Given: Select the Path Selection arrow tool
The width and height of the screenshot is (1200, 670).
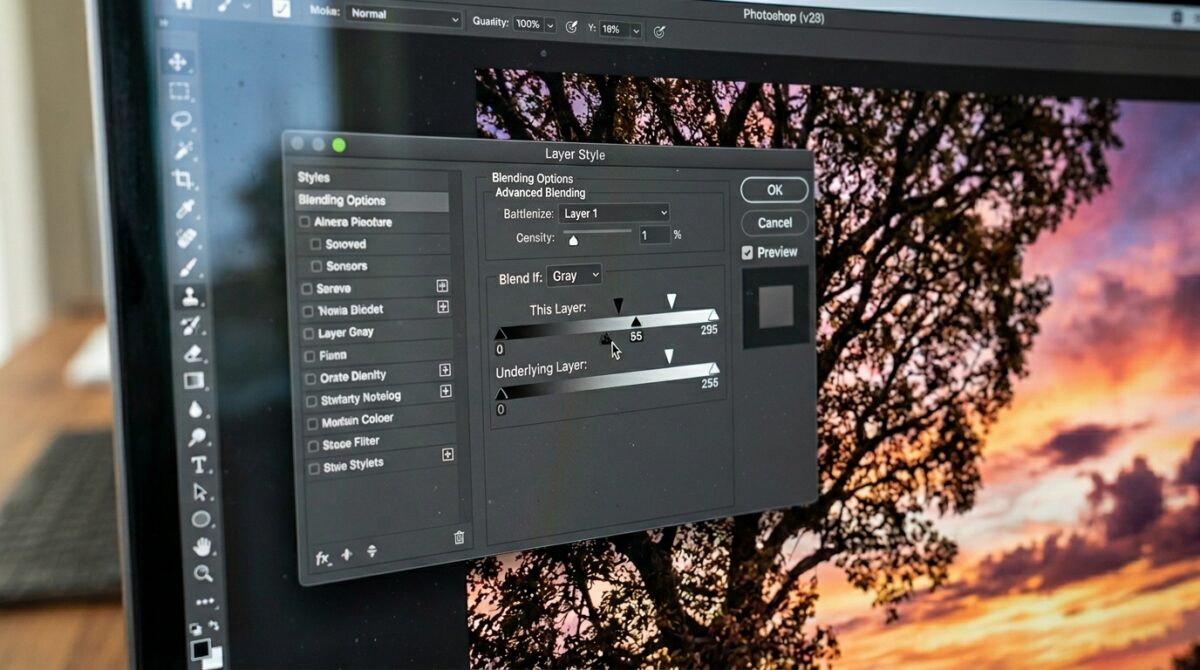Looking at the screenshot, I should (x=200, y=492).
